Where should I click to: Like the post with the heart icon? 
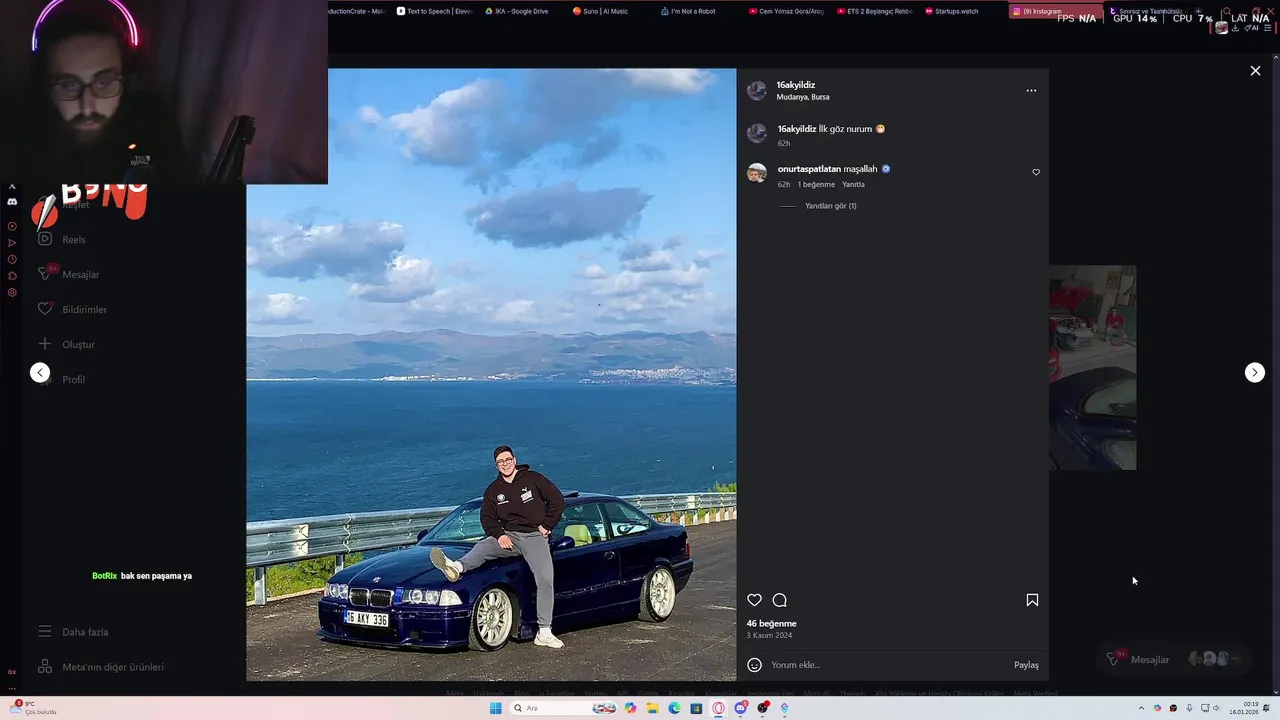click(754, 600)
